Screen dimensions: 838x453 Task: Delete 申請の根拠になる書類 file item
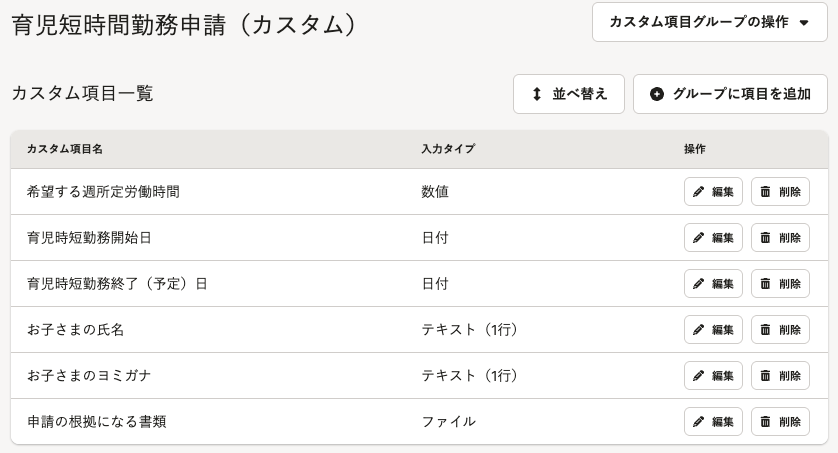780,421
